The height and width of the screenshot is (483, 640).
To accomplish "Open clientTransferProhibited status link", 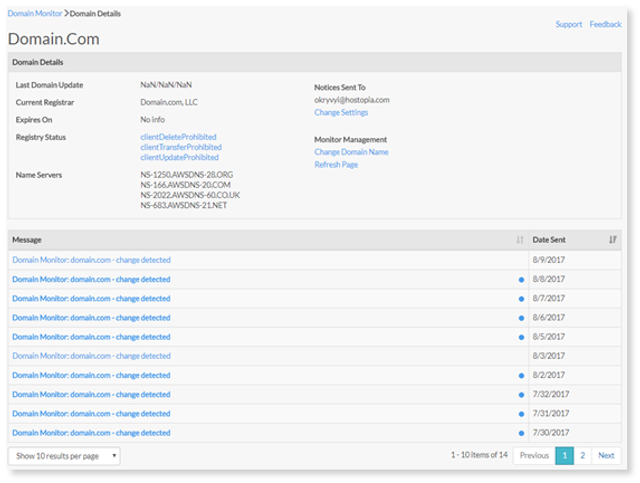I will 181,147.
